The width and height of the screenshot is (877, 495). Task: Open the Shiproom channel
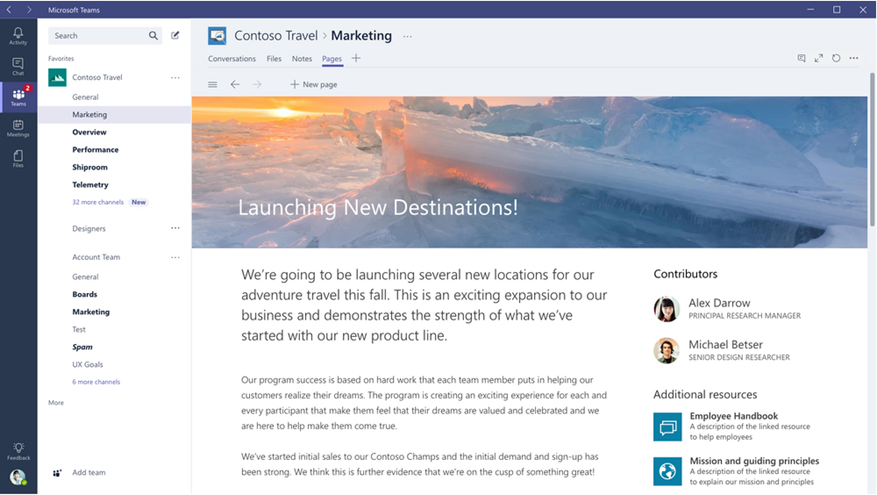[x=89, y=167]
